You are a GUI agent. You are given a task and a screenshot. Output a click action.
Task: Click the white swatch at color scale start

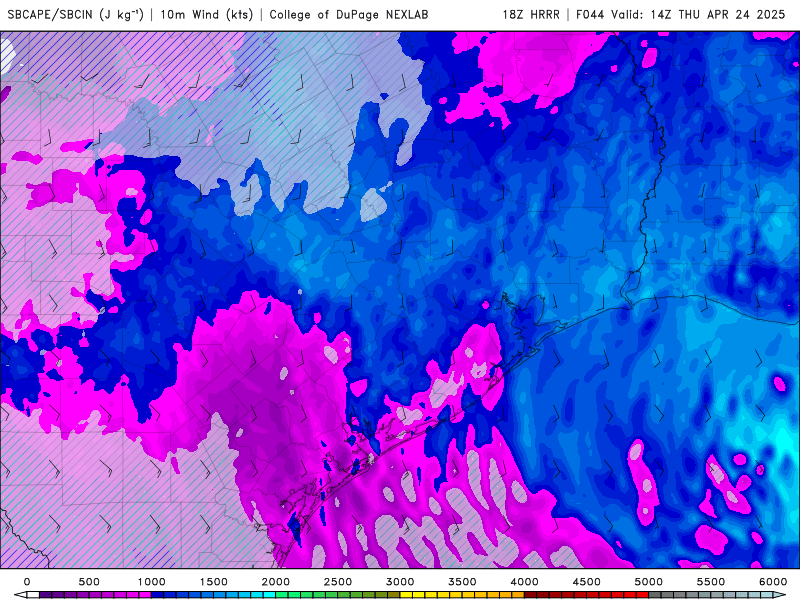(x=33, y=595)
